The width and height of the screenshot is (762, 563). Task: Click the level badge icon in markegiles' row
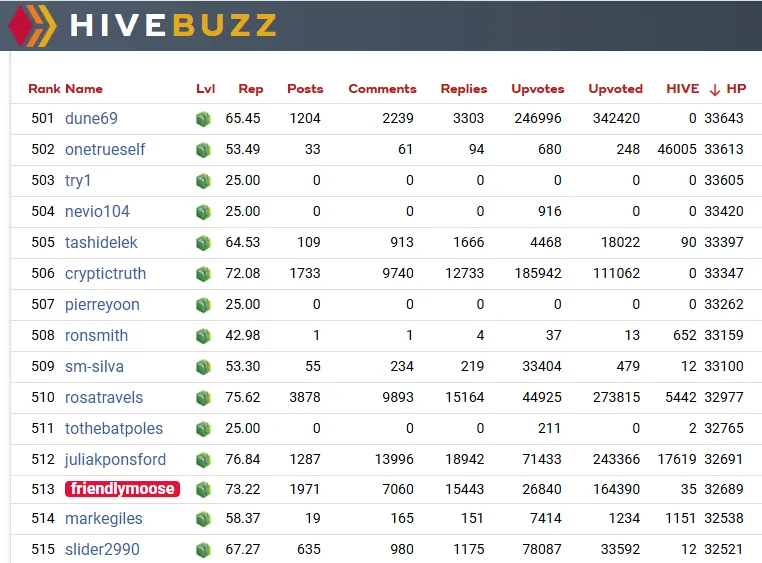pyautogui.click(x=203, y=519)
